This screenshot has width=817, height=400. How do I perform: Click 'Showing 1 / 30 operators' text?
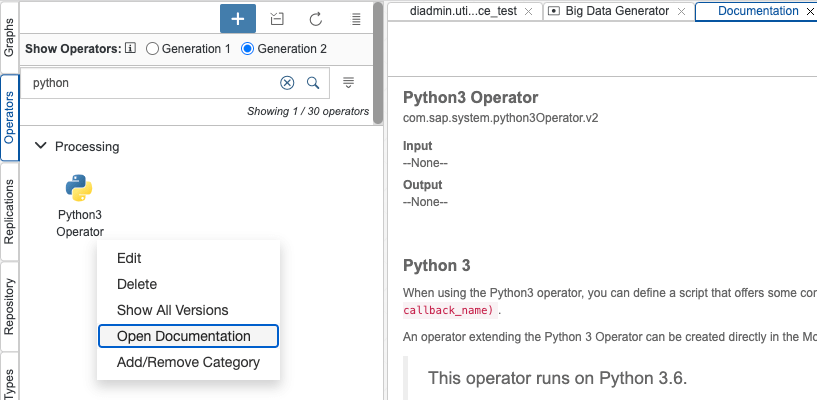308,111
